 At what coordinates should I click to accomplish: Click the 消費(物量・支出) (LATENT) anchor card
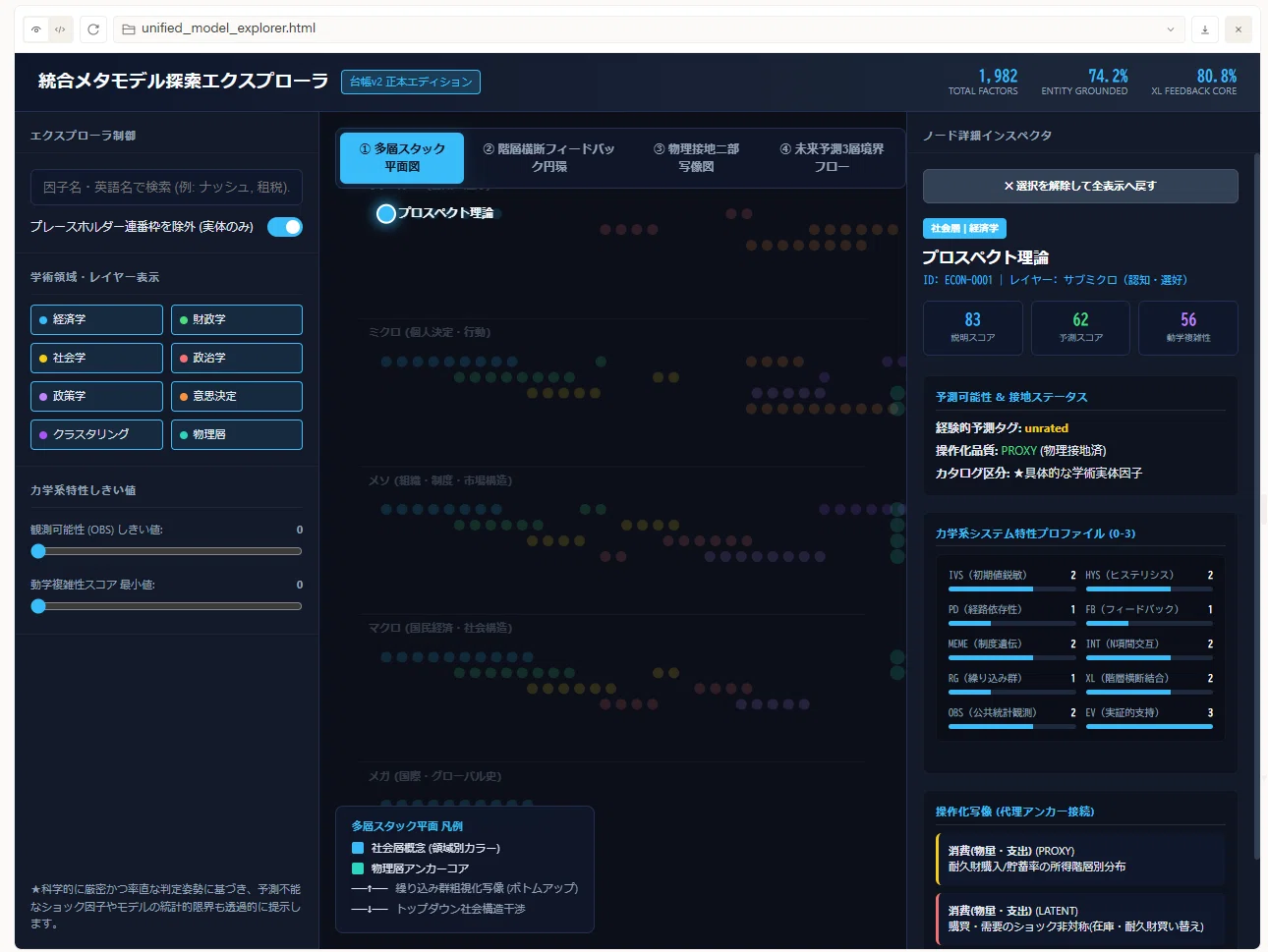(x=1080, y=919)
